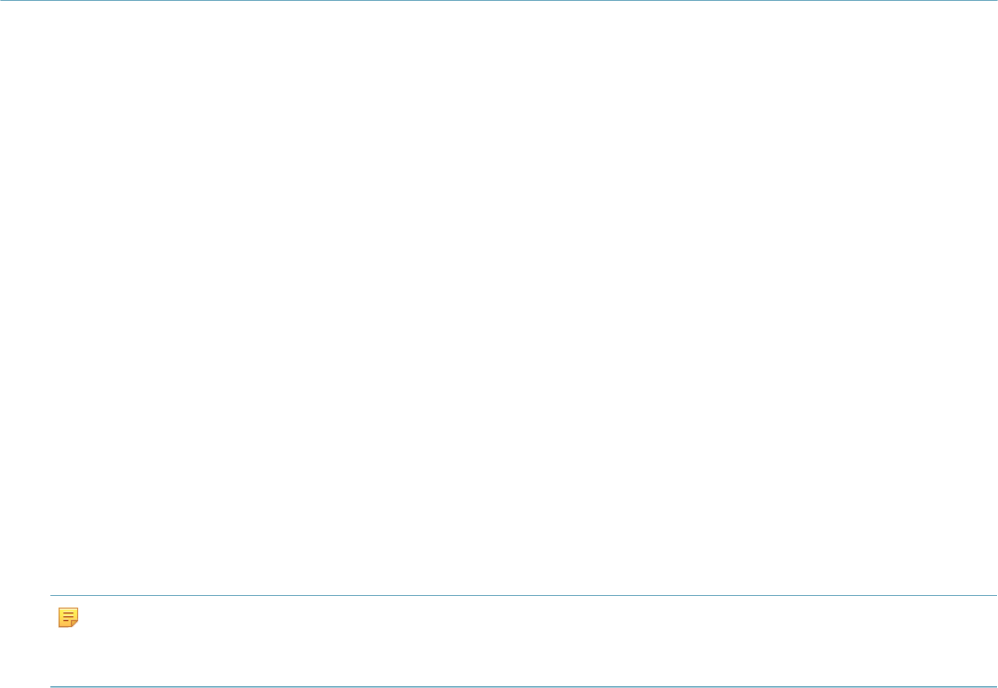998x688 pixels.
Task: Click the lined yellow paper icon
Action: click(68, 617)
